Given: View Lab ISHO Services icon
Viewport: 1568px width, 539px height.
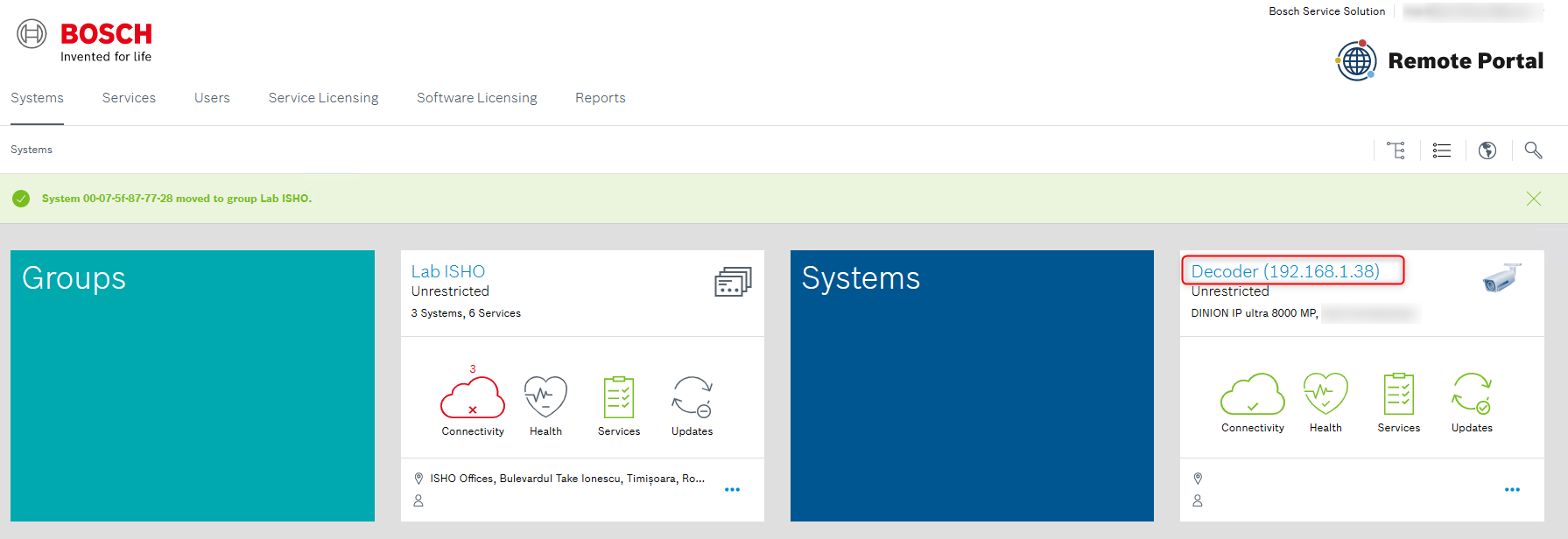Looking at the screenshot, I should tap(619, 397).
